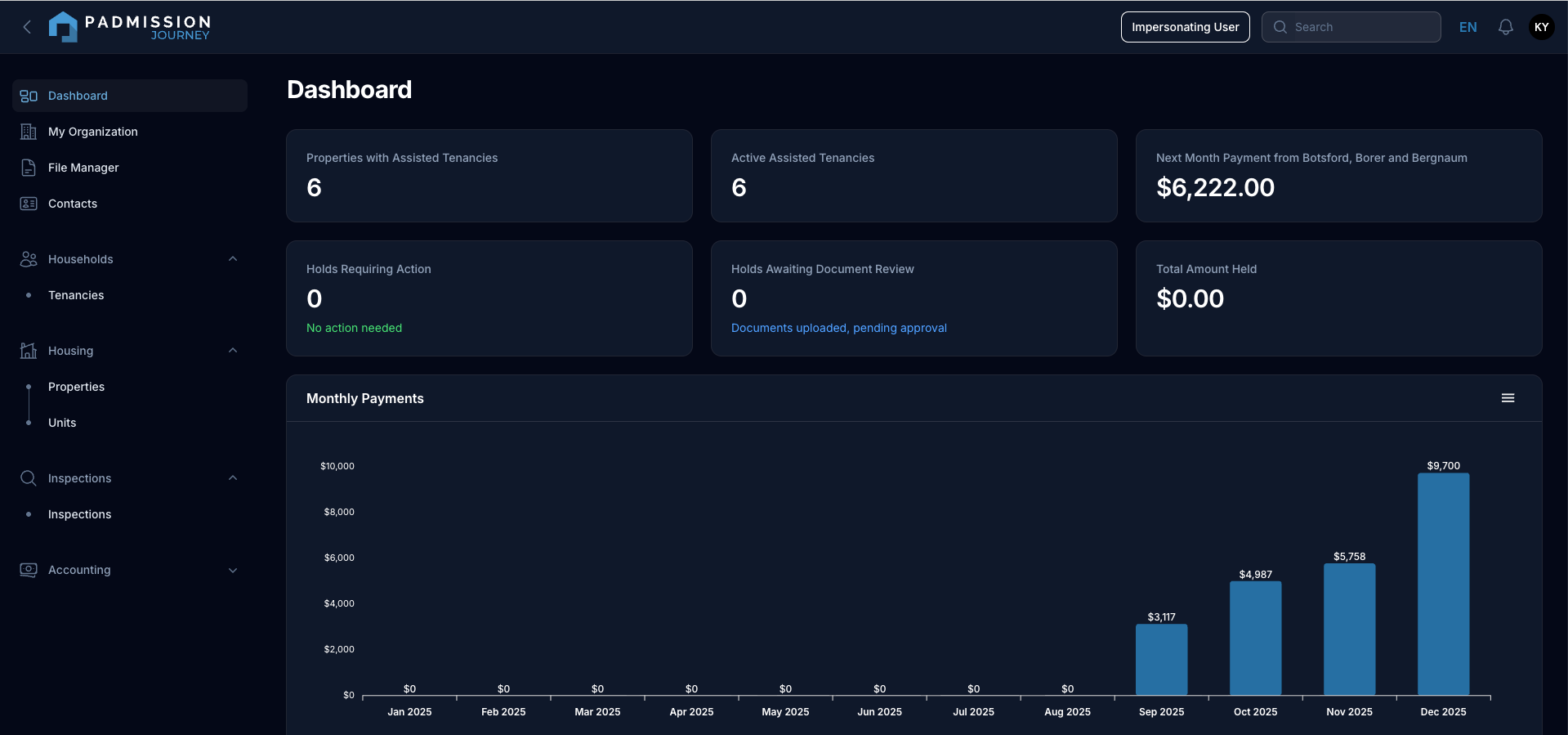Click the My Organization building icon
The height and width of the screenshot is (735, 1568).
tap(29, 132)
